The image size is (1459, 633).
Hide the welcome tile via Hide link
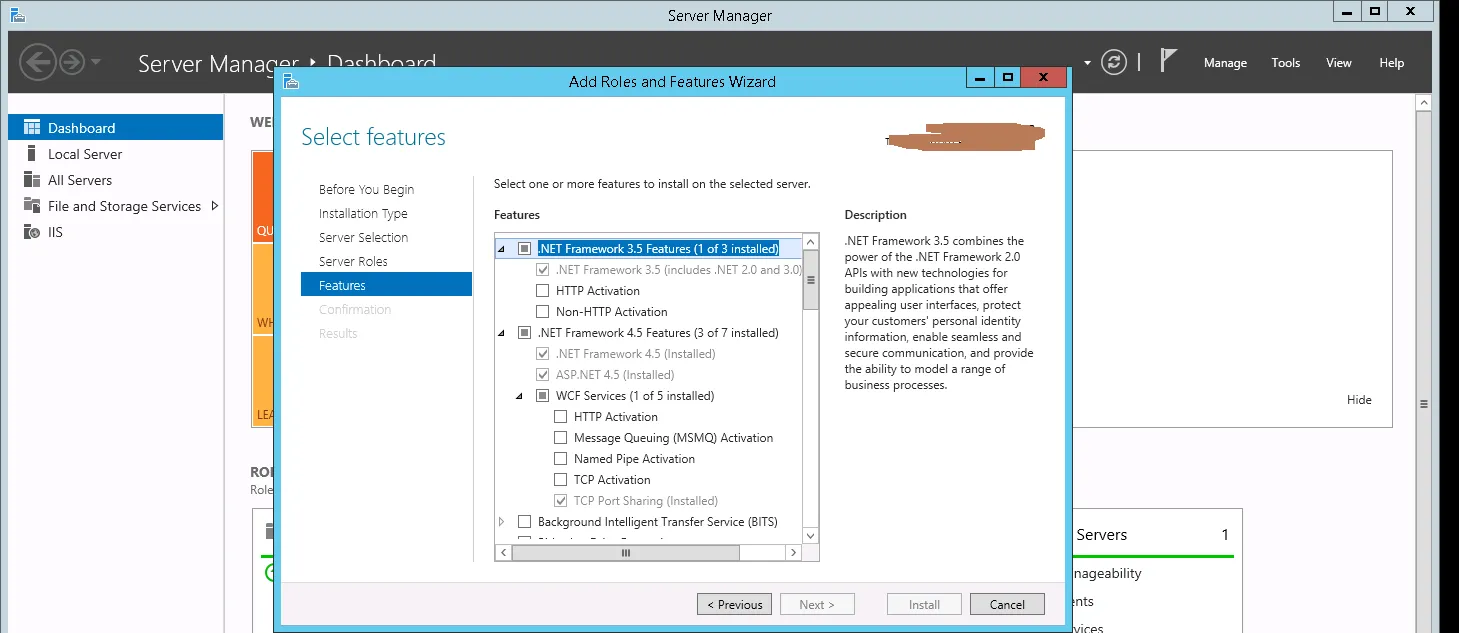(x=1359, y=400)
